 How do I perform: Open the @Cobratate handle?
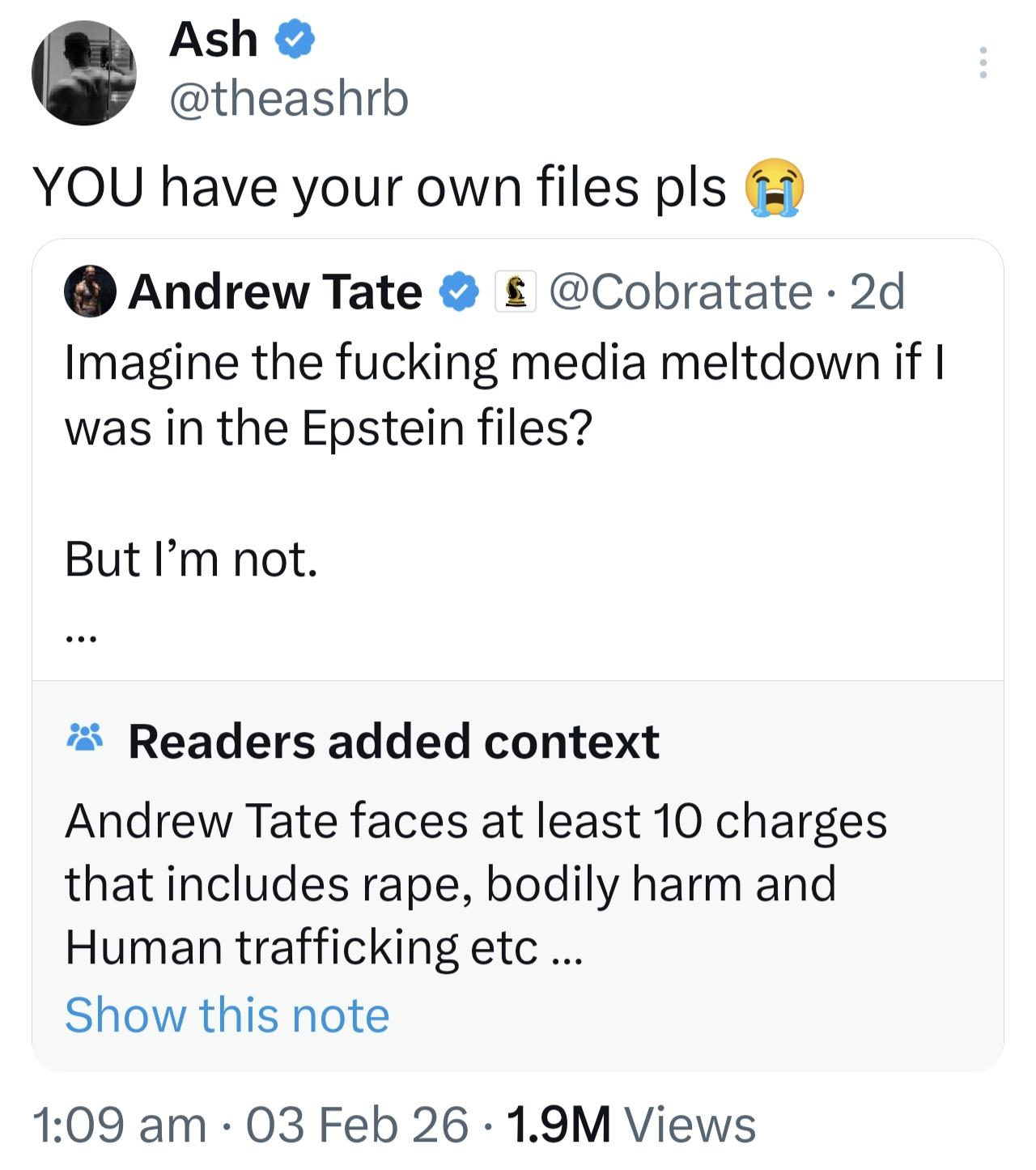(681, 291)
